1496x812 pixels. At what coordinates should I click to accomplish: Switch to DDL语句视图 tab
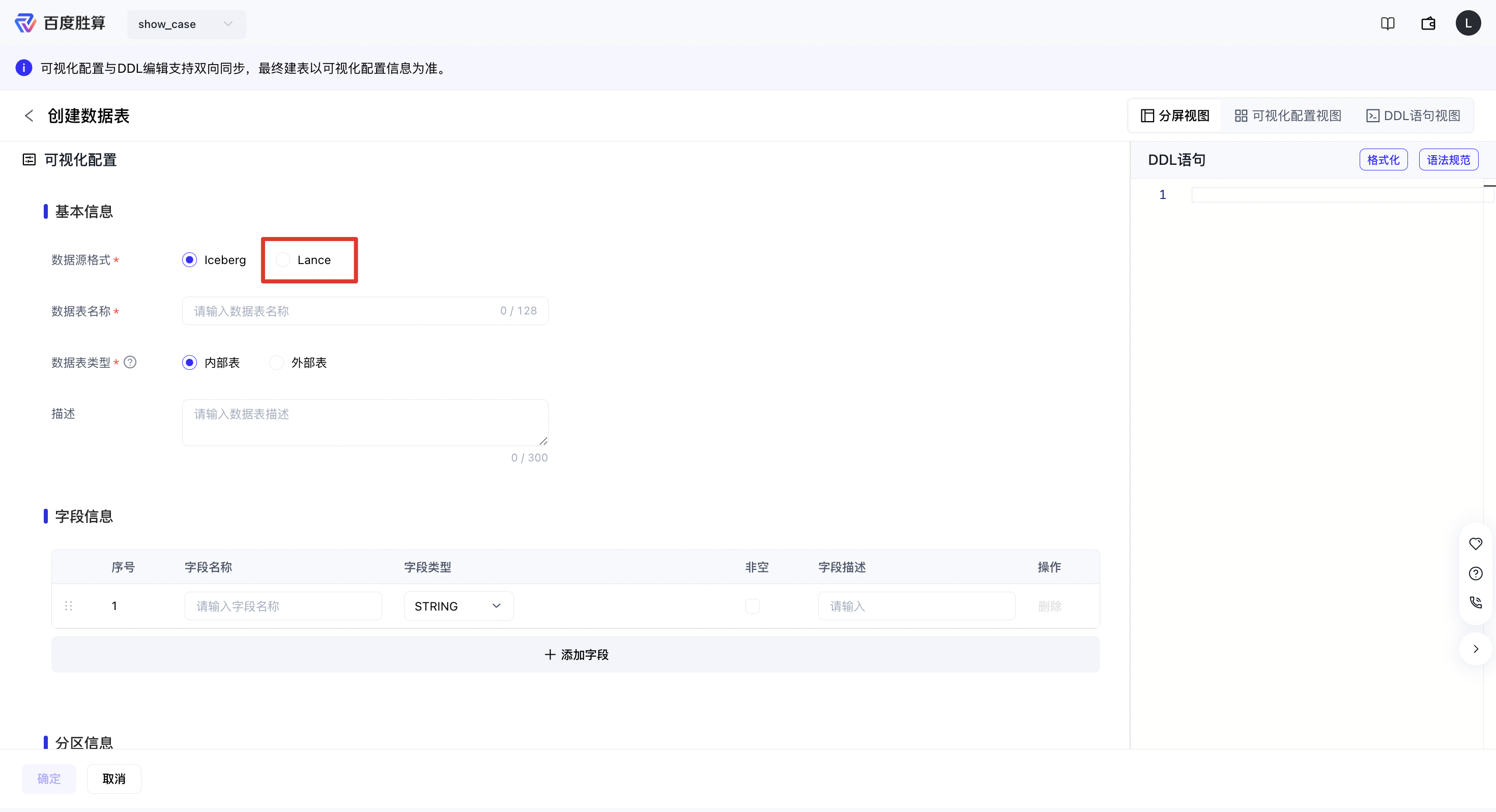click(1413, 115)
